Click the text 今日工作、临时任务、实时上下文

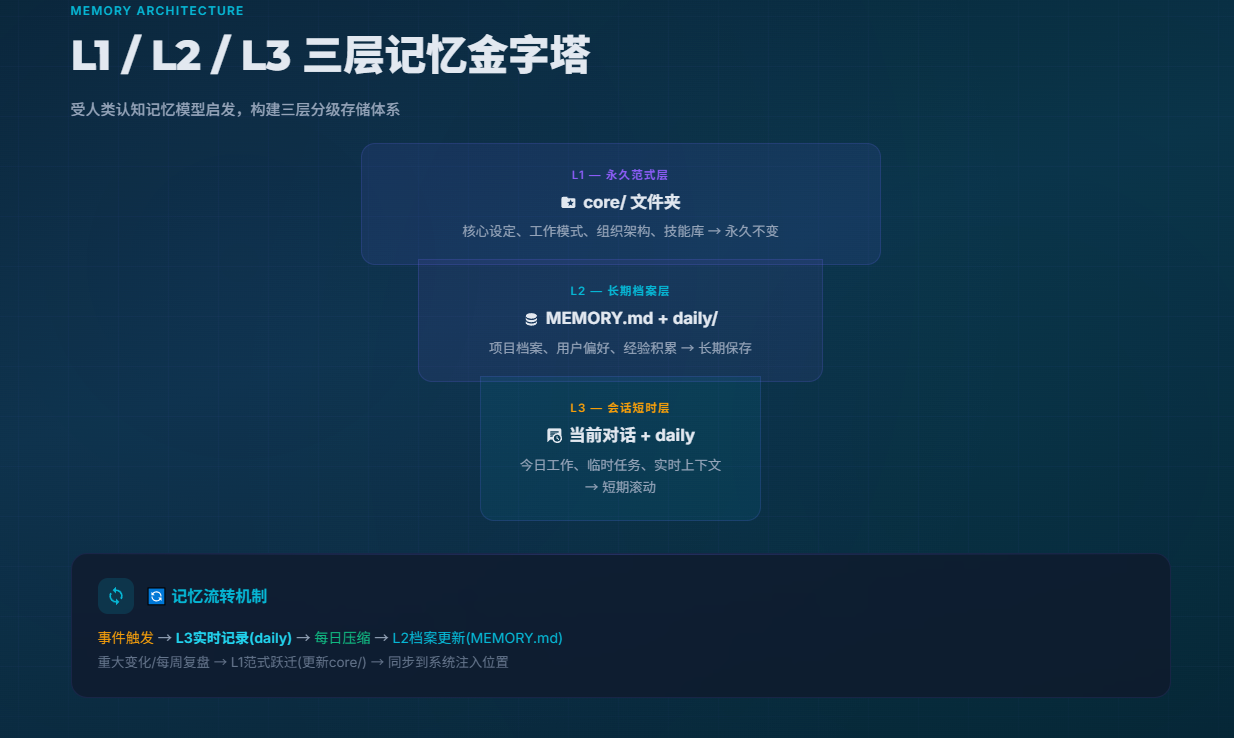(620, 465)
